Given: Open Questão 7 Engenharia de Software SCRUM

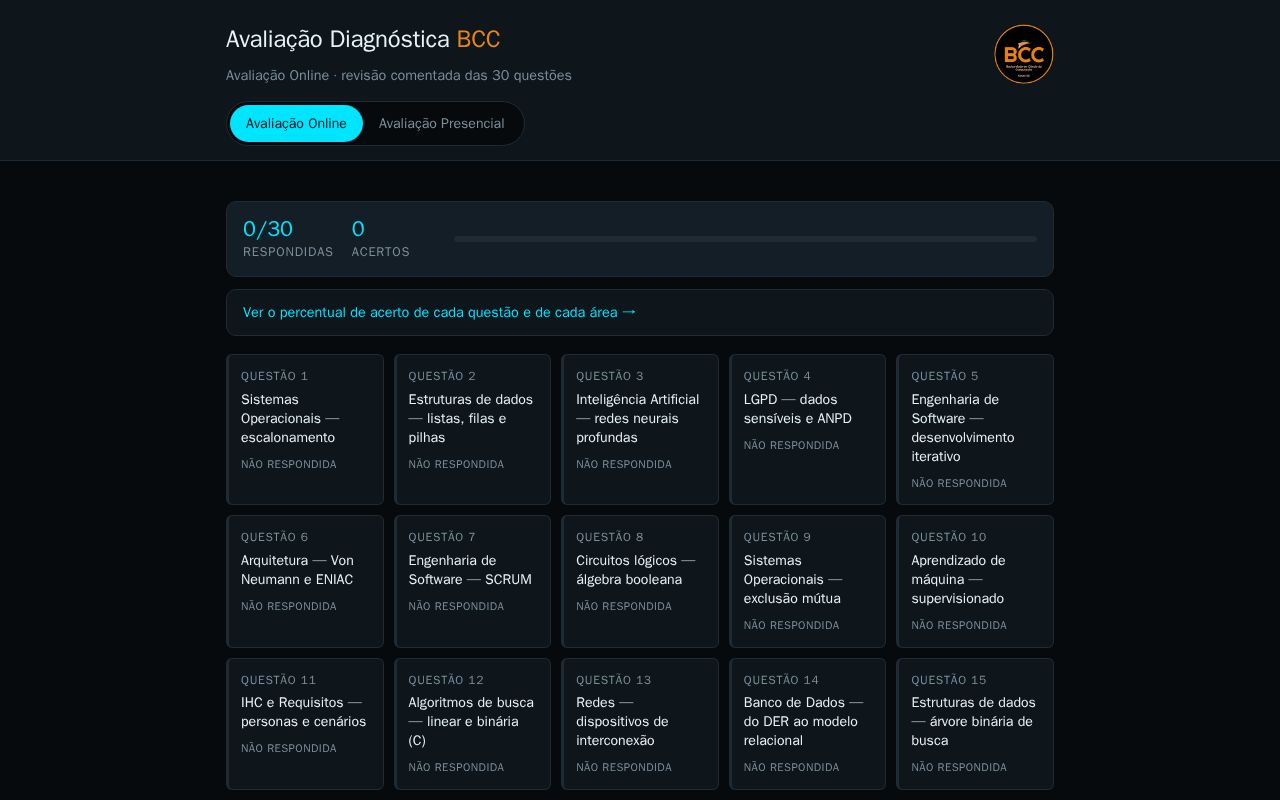Looking at the screenshot, I should pyautogui.click(x=473, y=581).
